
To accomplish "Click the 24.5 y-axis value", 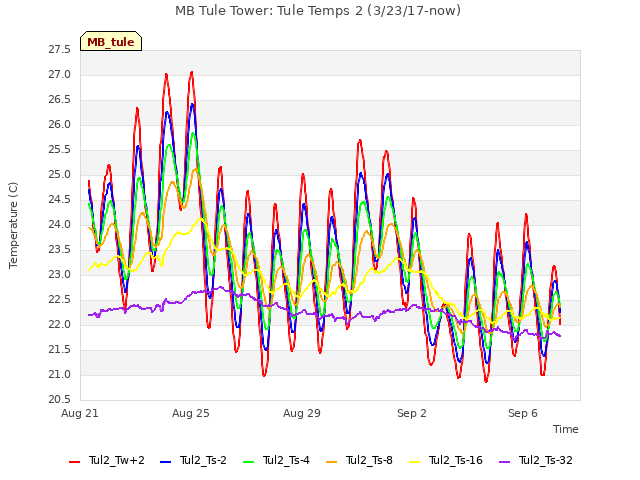I will (x=60, y=200).
